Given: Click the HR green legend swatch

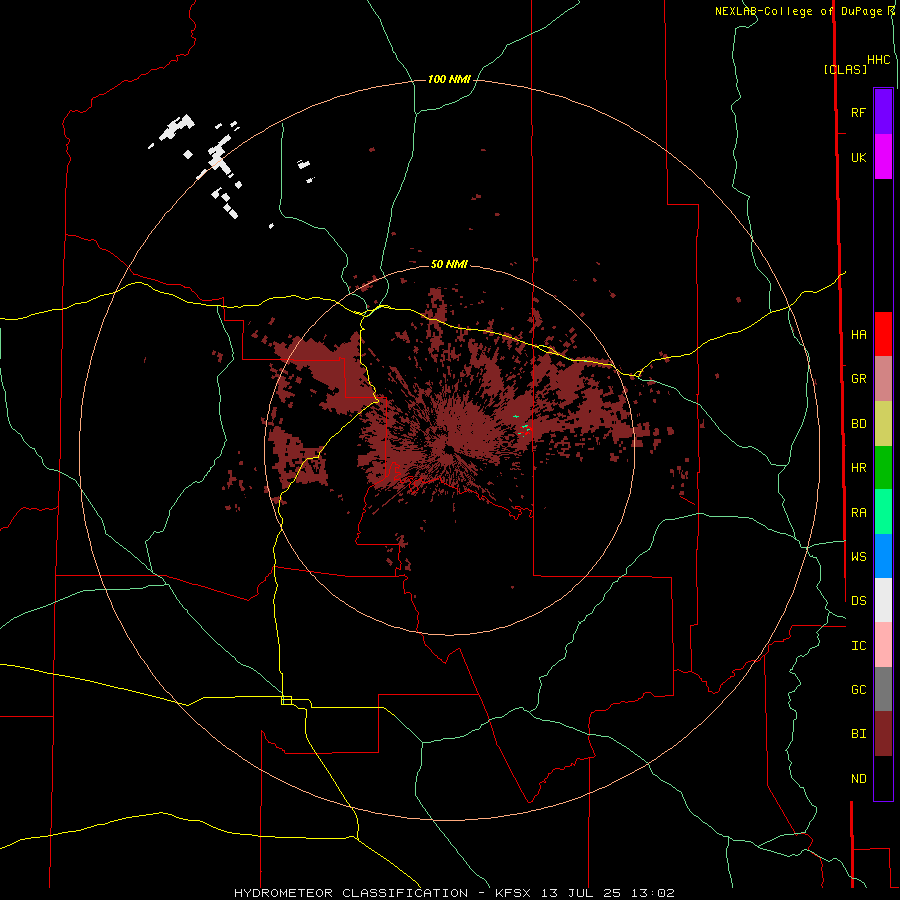Looking at the screenshot, I should pos(883,468).
